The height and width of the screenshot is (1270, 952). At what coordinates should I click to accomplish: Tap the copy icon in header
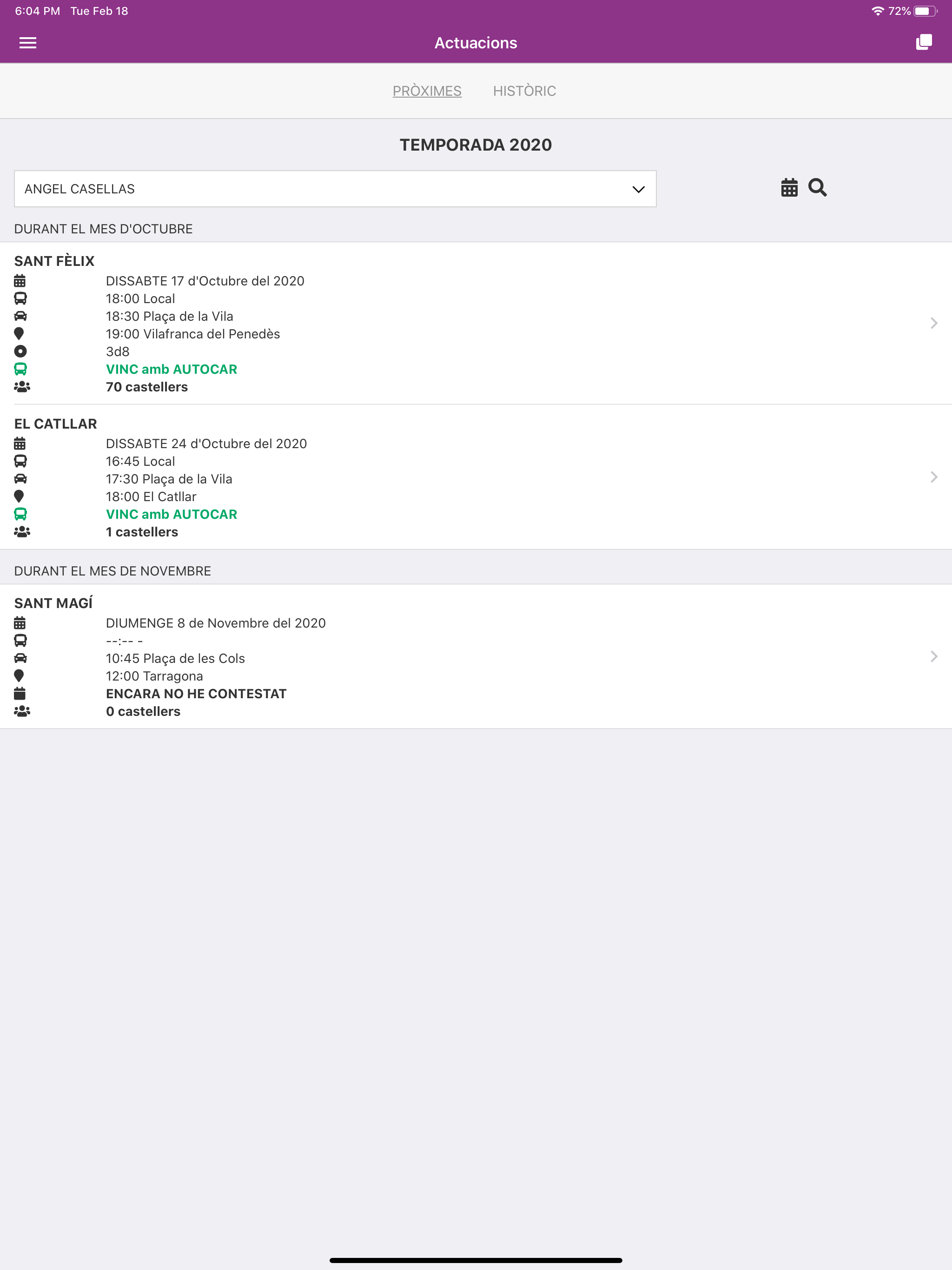click(x=923, y=42)
